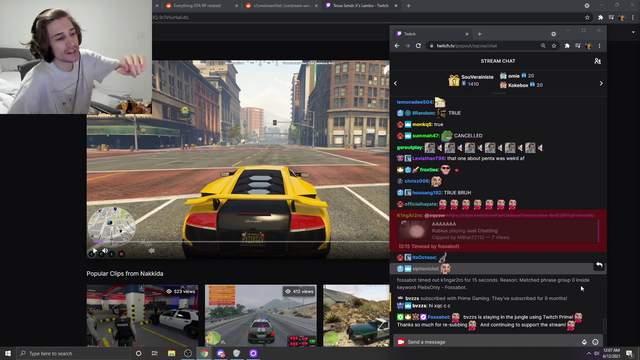This screenshot has width=640, height=360.
Task: Click the profile avatar in chat popout toolbar
Action: [x=588, y=46]
